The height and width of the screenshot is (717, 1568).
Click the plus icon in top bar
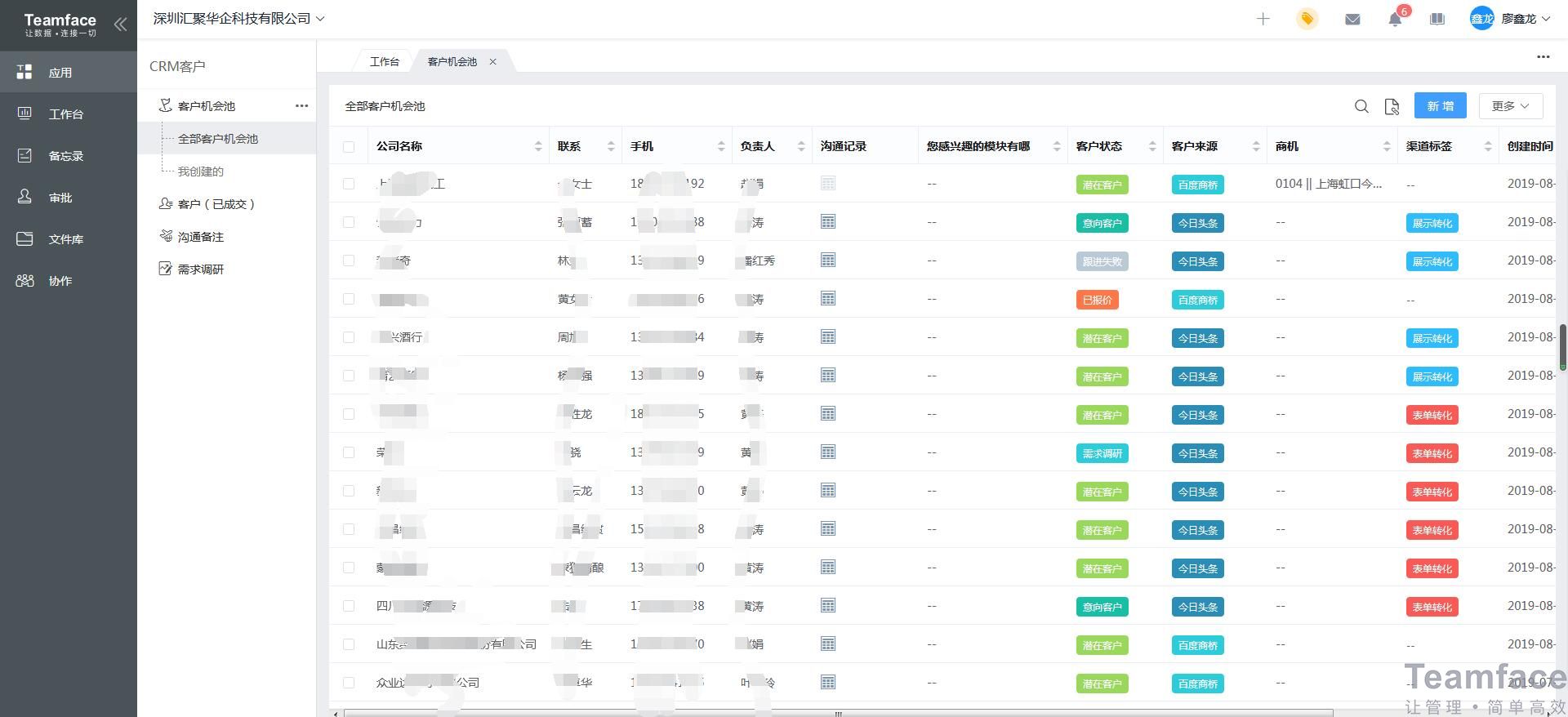(1263, 19)
